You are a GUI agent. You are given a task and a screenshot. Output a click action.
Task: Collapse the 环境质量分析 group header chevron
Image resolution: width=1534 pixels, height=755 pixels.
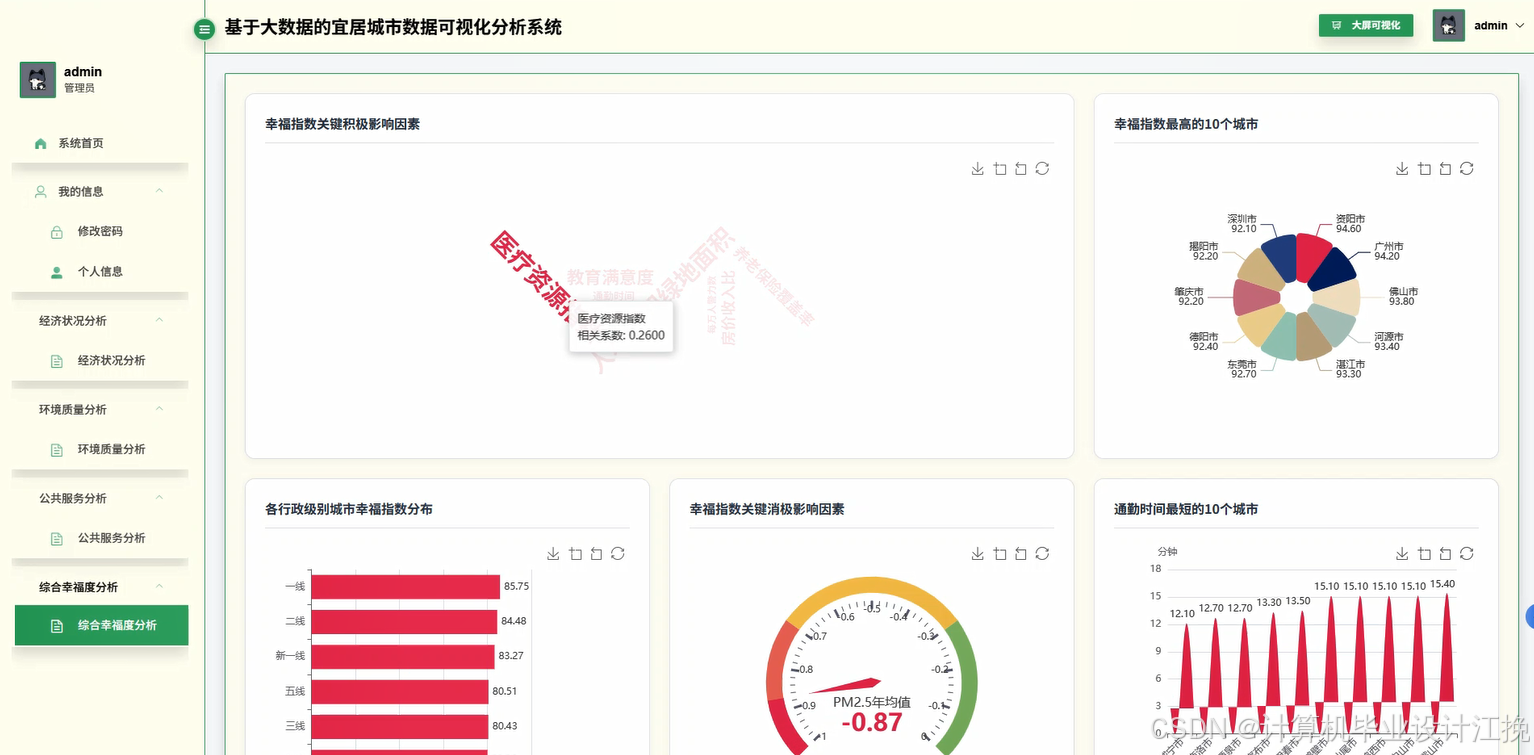click(x=159, y=409)
